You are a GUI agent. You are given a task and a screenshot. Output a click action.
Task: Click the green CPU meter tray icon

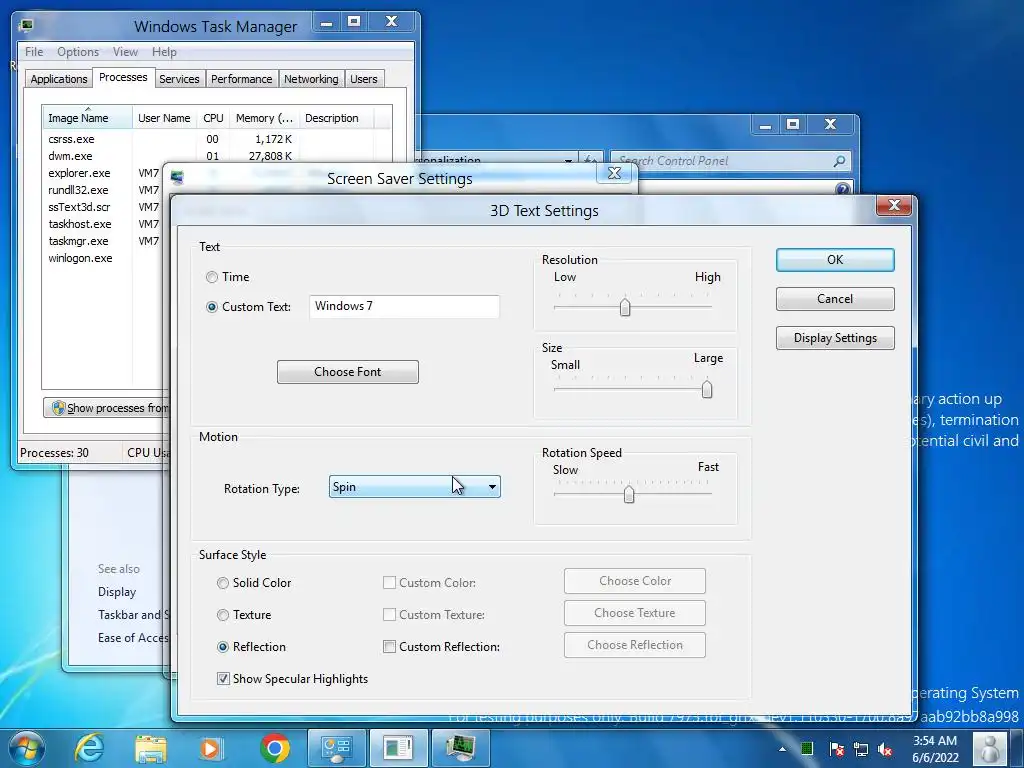[807, 748]
